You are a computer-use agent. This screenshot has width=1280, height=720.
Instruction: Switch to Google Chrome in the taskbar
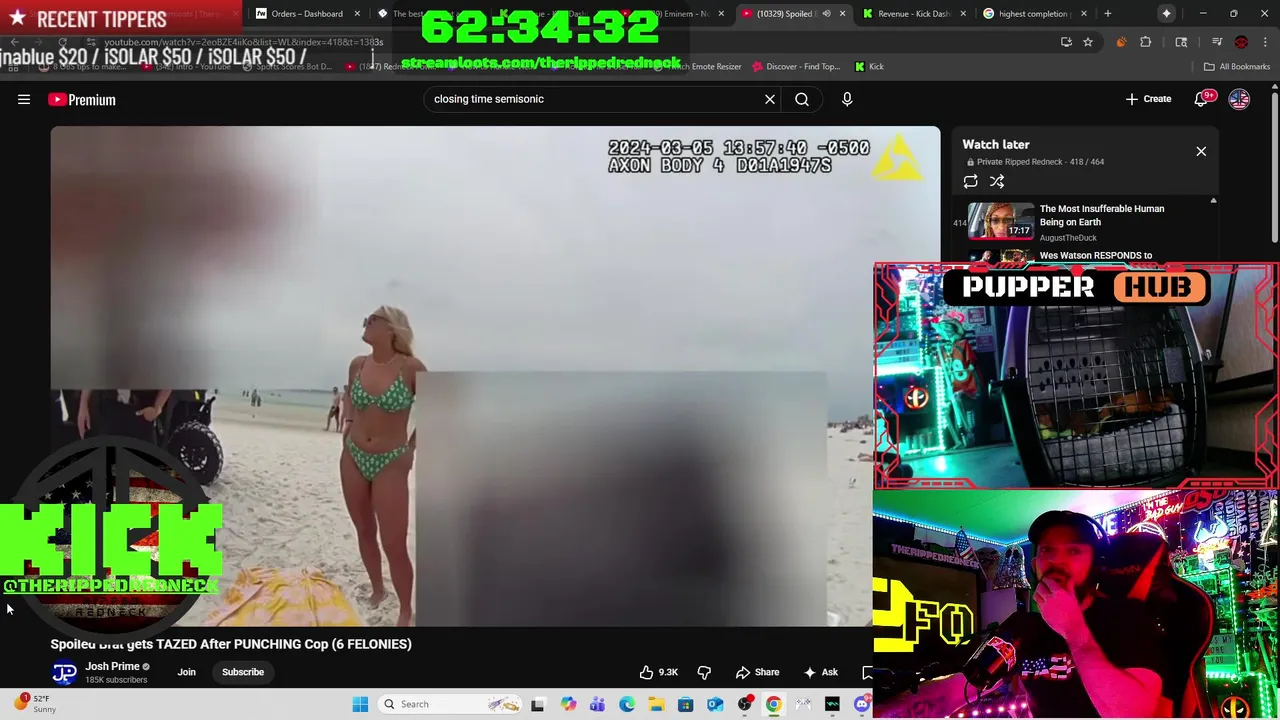(774, 704)
